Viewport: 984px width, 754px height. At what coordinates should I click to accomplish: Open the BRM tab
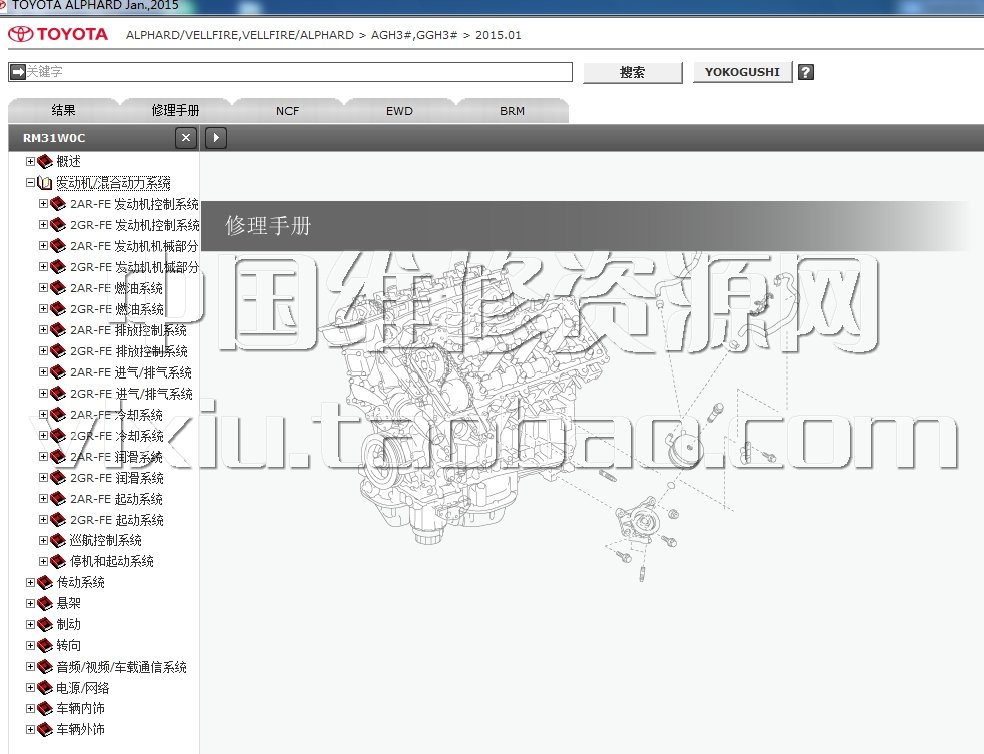(x=512, y=110)
